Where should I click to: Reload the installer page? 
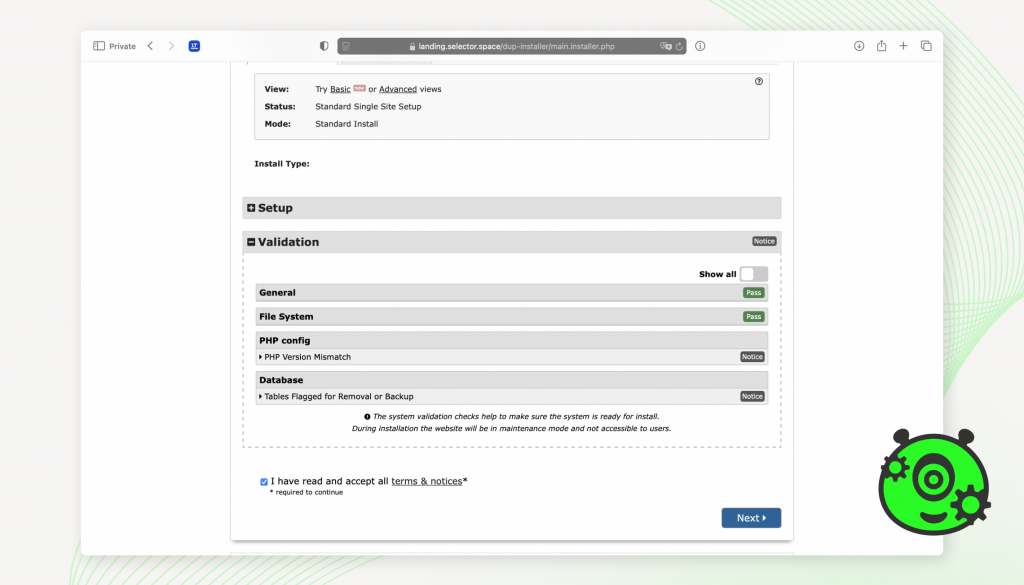tap(679, 46)
